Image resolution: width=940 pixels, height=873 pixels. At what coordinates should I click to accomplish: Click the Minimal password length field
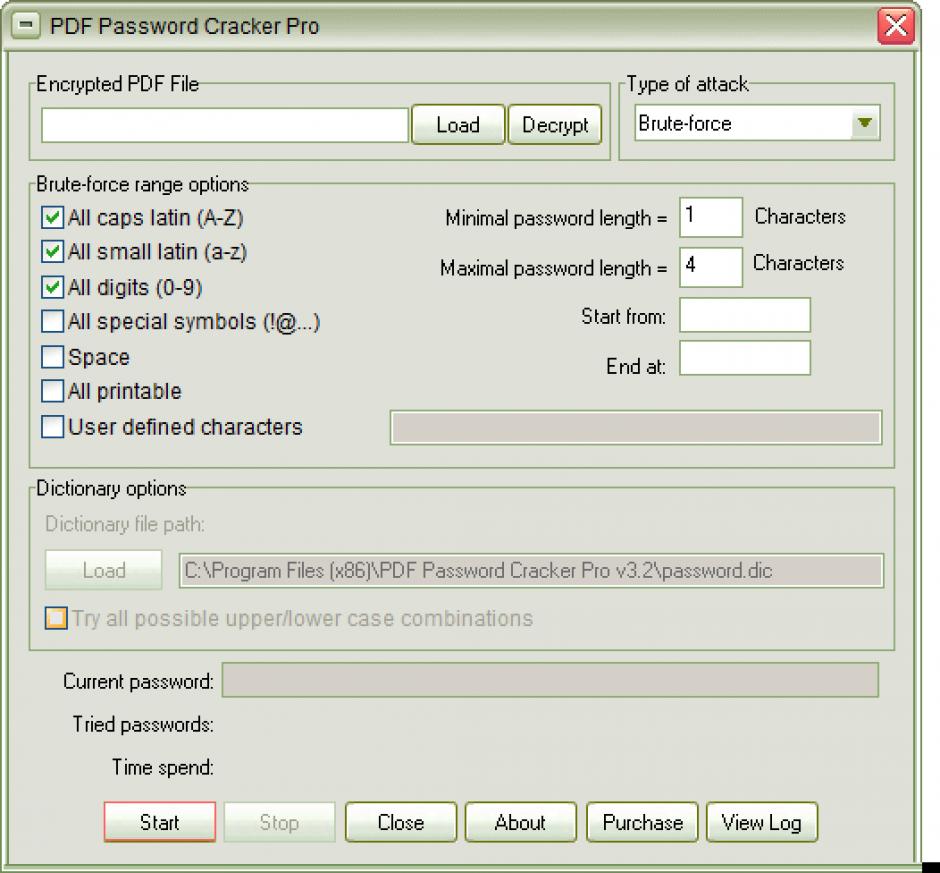coord(711,217)
